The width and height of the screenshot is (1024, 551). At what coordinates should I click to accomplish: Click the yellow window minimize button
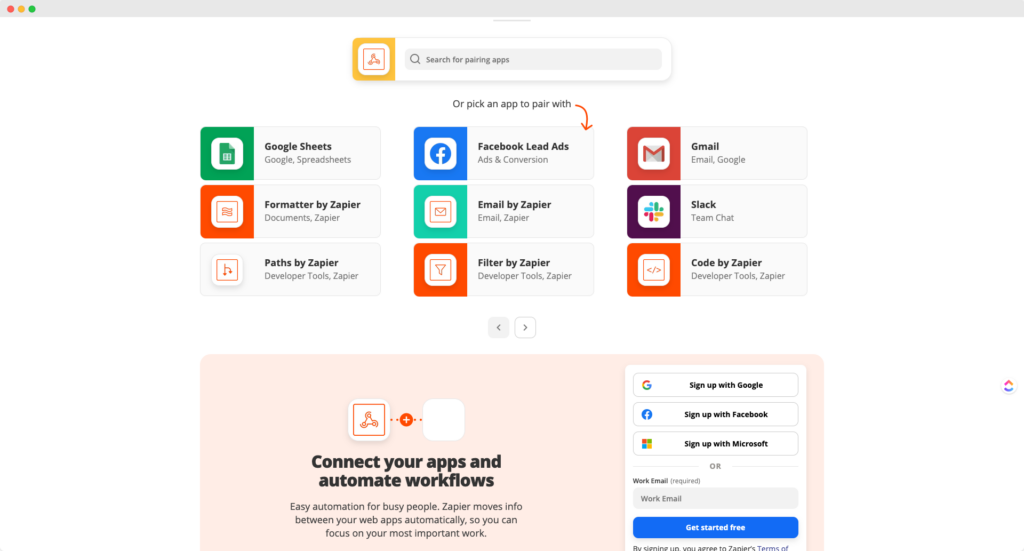point(22,9)
